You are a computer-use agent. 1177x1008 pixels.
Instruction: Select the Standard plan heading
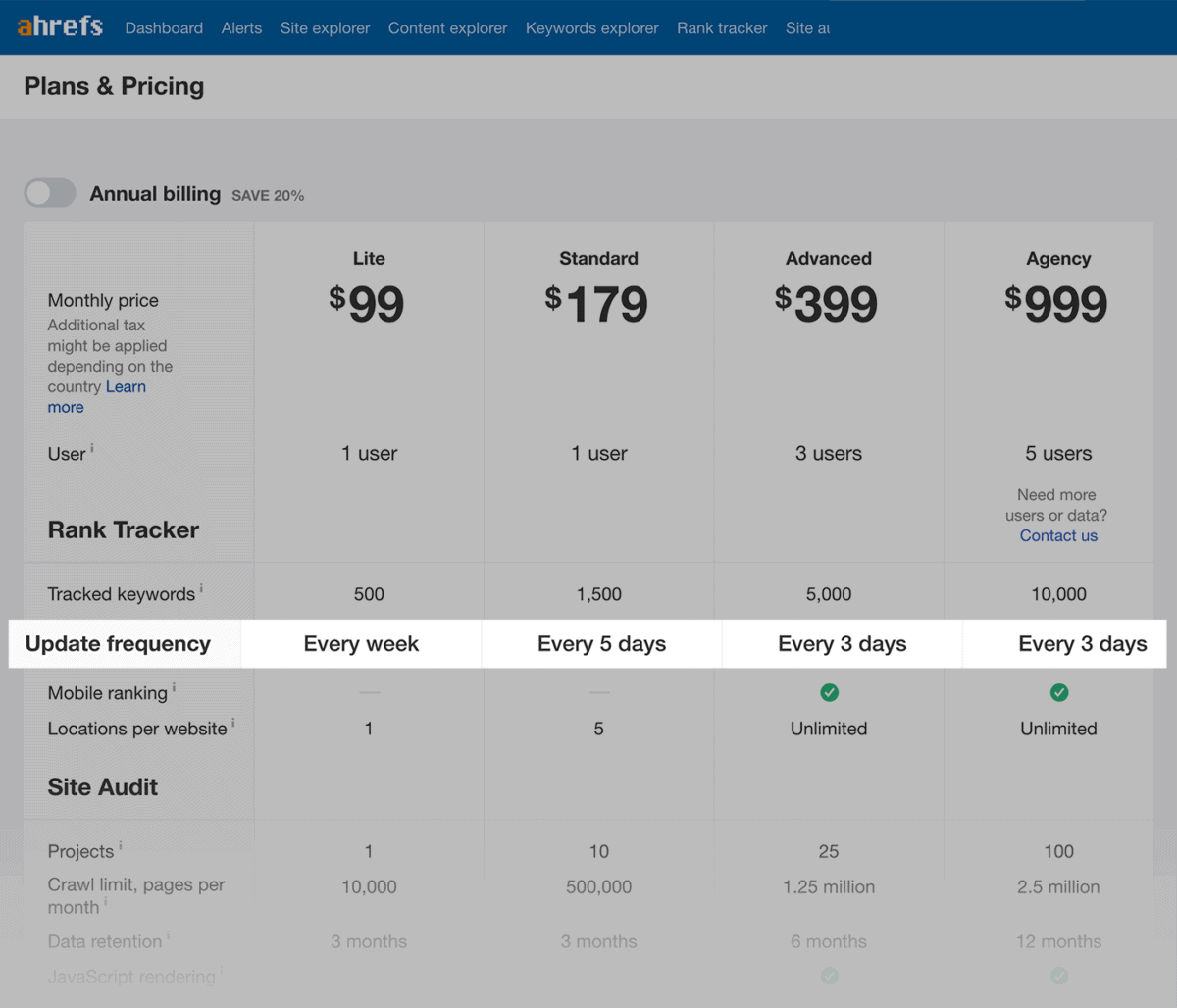(x=598, y=258)
